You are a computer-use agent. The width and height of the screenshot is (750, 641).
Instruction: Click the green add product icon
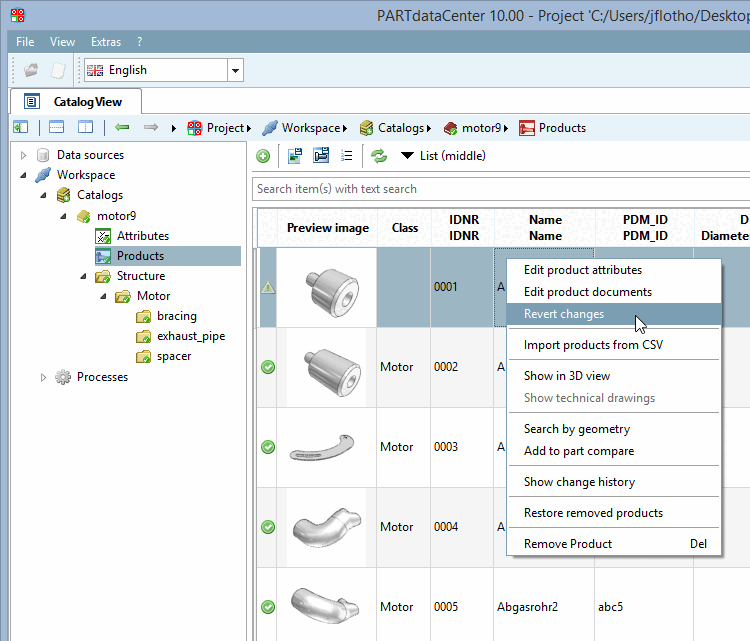pos(263,156)
